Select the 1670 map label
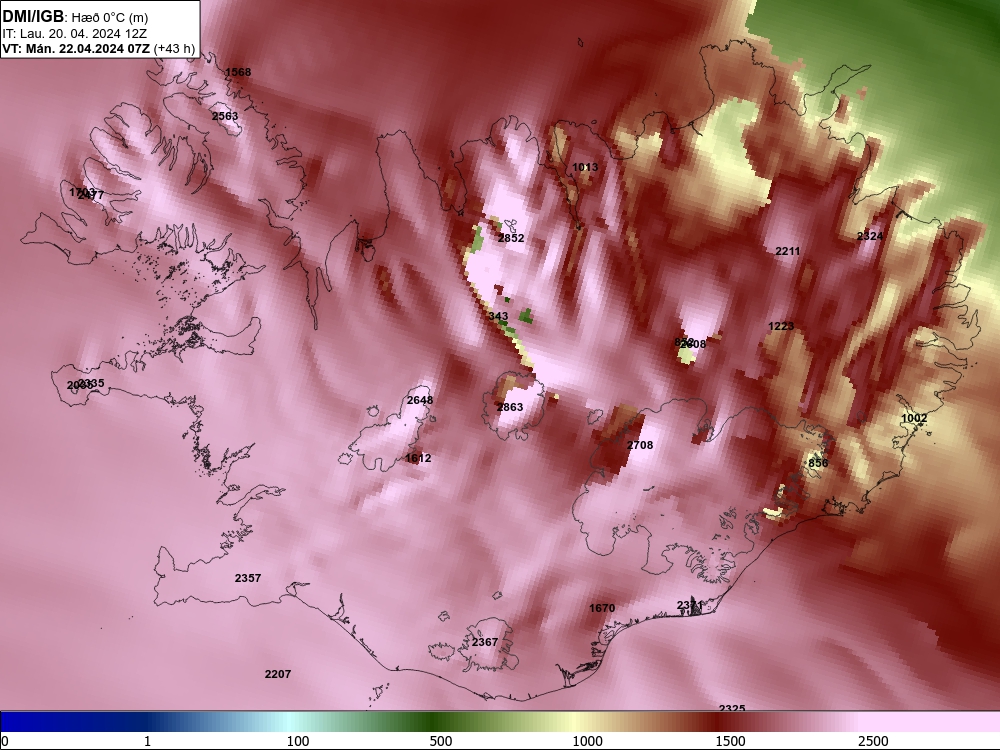The image size is (1000, 750). [602, 608]
